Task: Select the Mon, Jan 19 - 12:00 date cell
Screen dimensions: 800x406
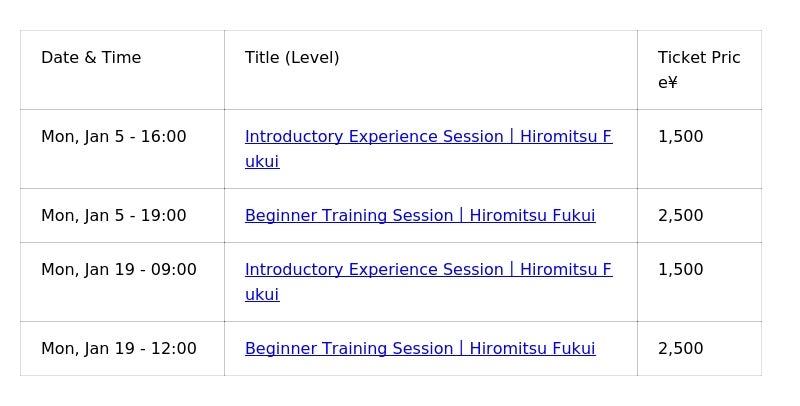Action: tap(119, 349)
